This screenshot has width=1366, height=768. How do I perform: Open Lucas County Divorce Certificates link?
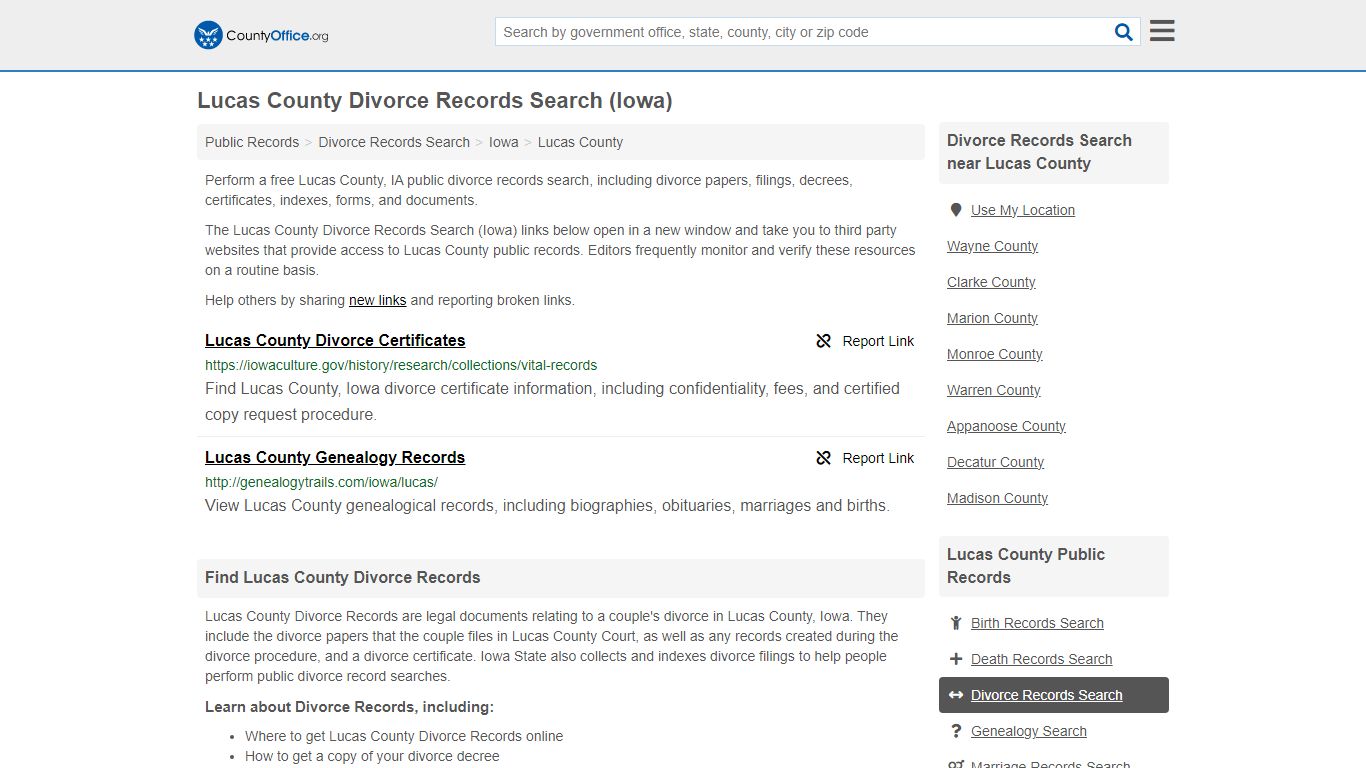[335, 340]
